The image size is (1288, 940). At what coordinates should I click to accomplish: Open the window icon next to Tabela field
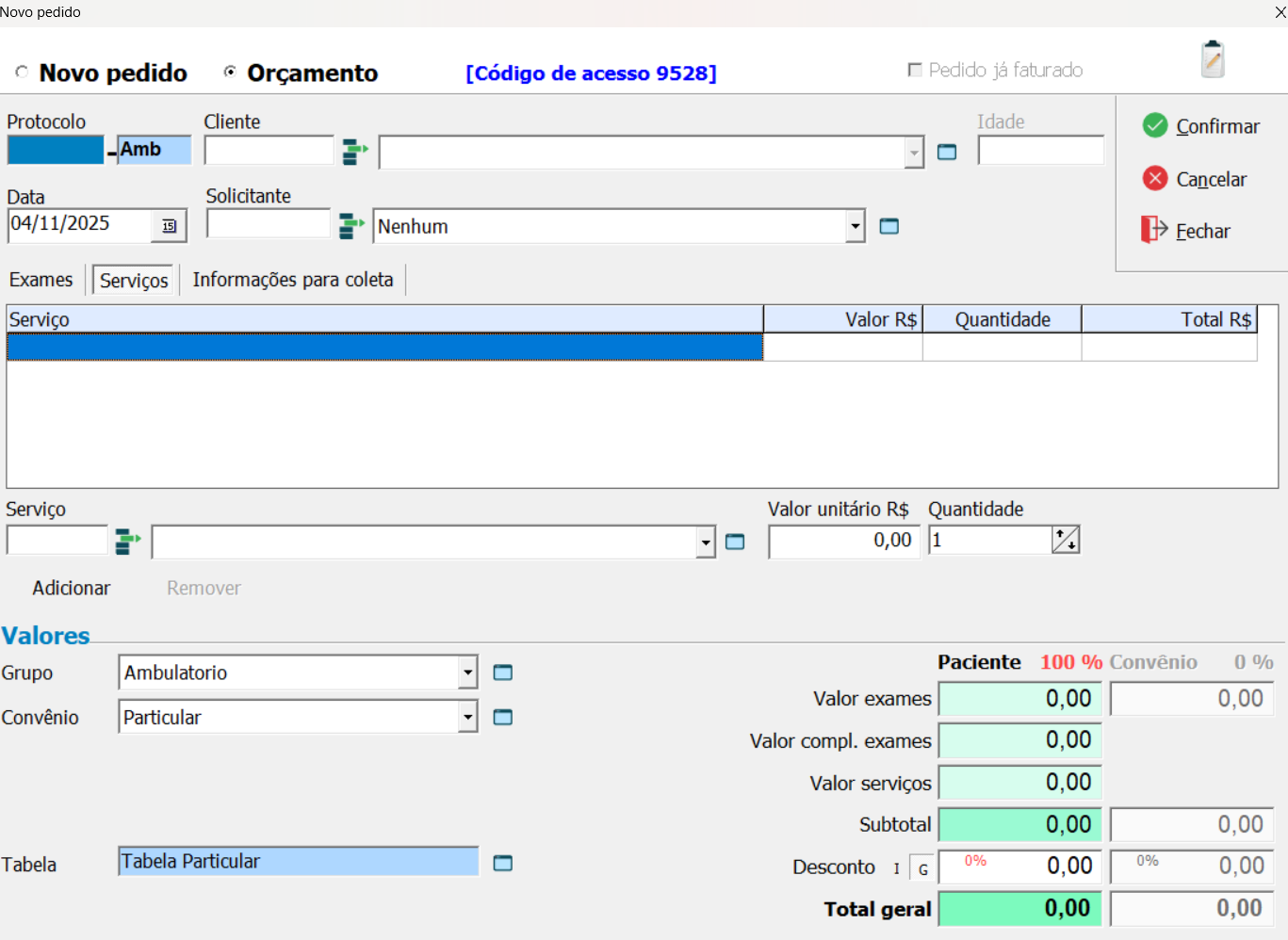(x=503, y=864)
